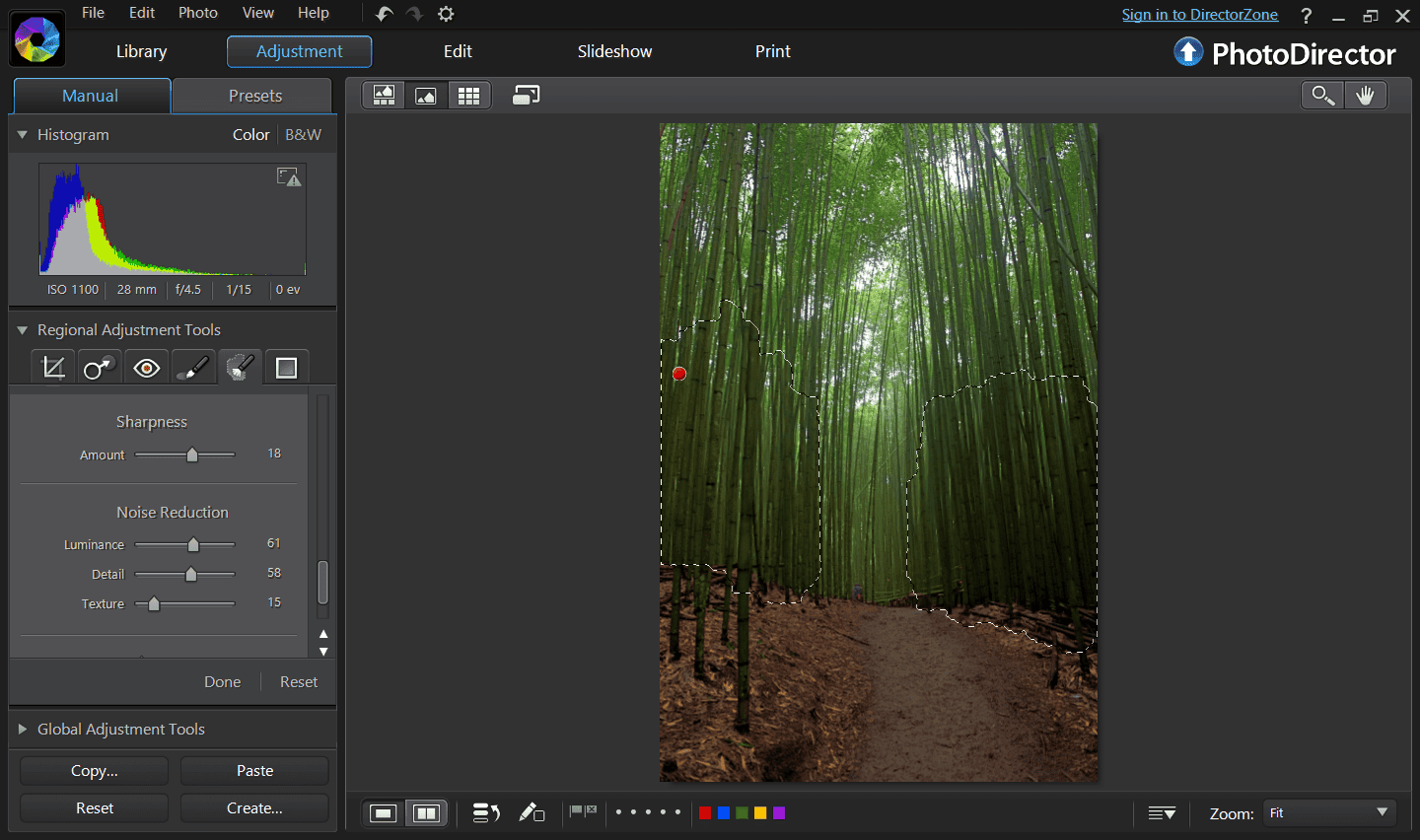Click the Copy... button
Viewport: 1420px width, 840px height.
point(94,771)
